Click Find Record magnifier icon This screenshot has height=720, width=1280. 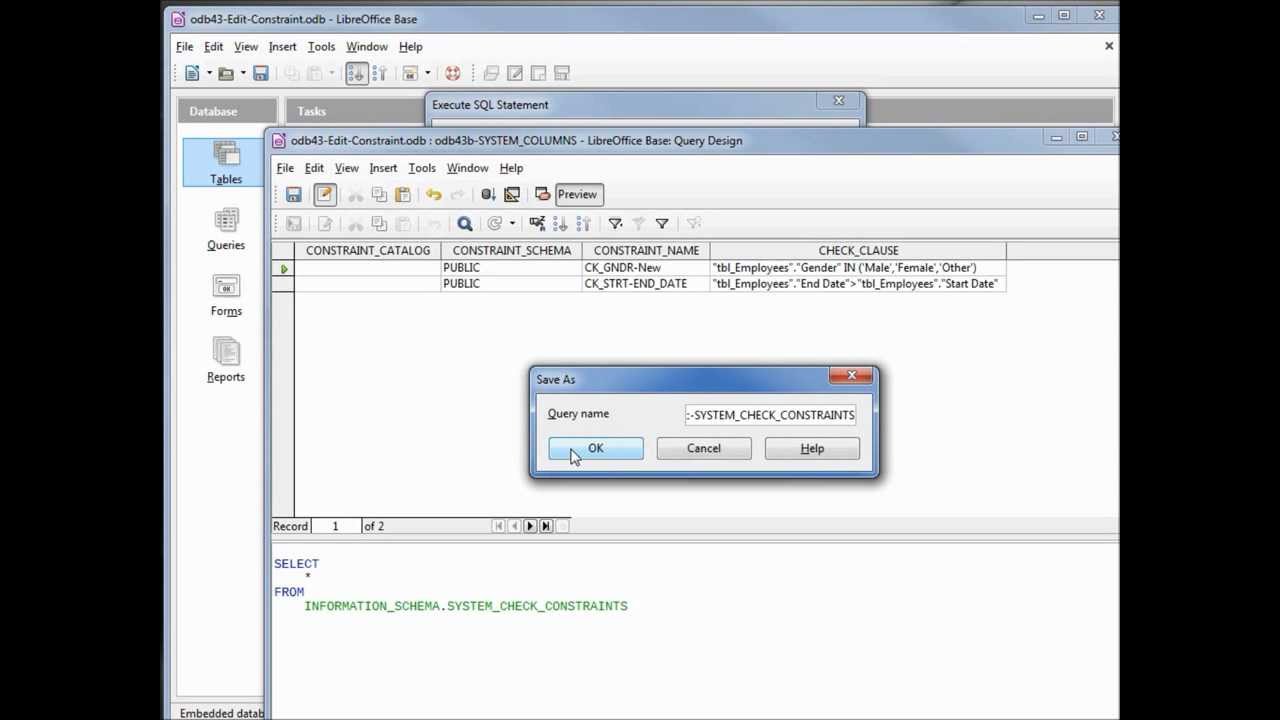click(x=464, y=224)
